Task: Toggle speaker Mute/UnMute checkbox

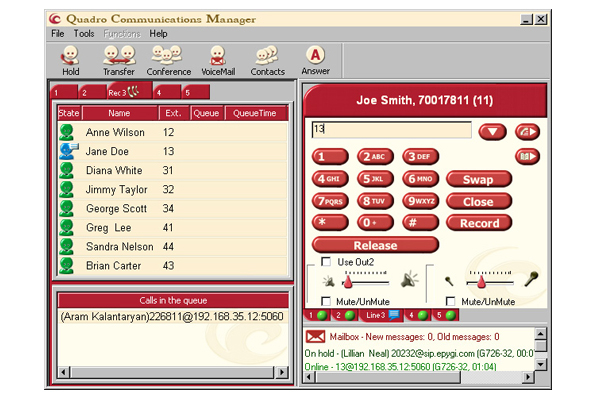Action: (326, 301)
